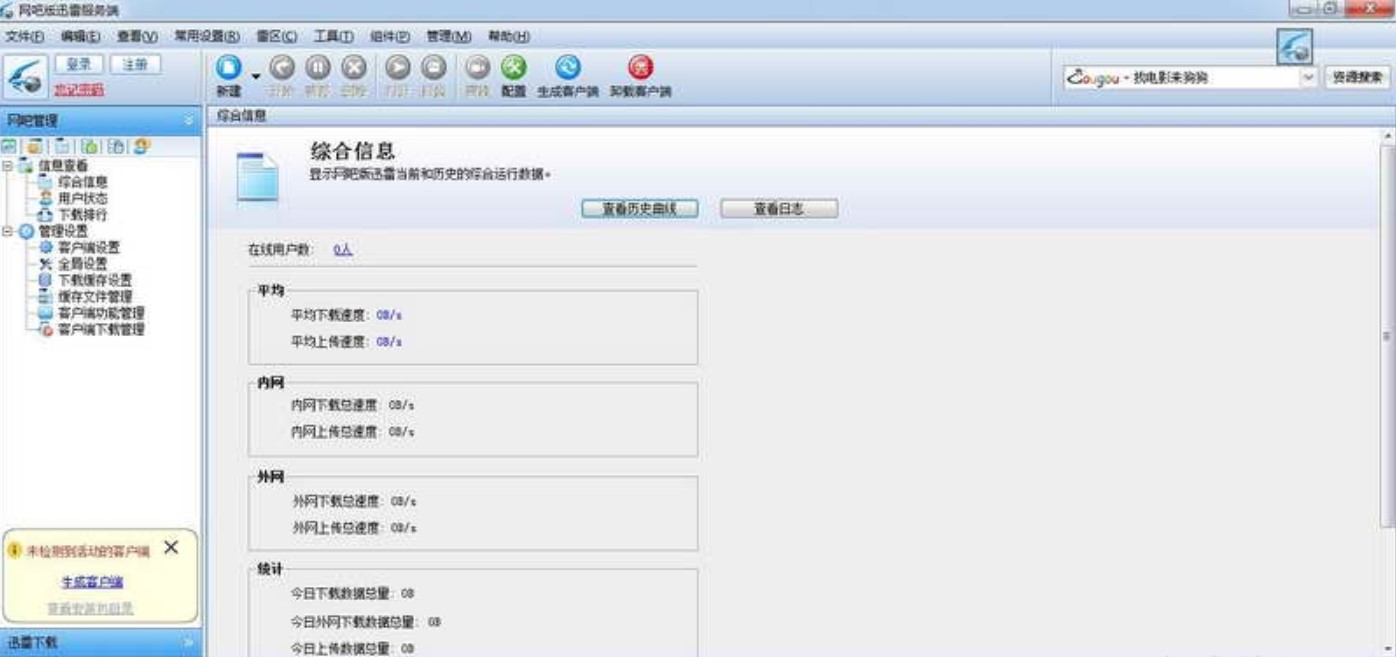Open the 管理(M) menu

449,36
